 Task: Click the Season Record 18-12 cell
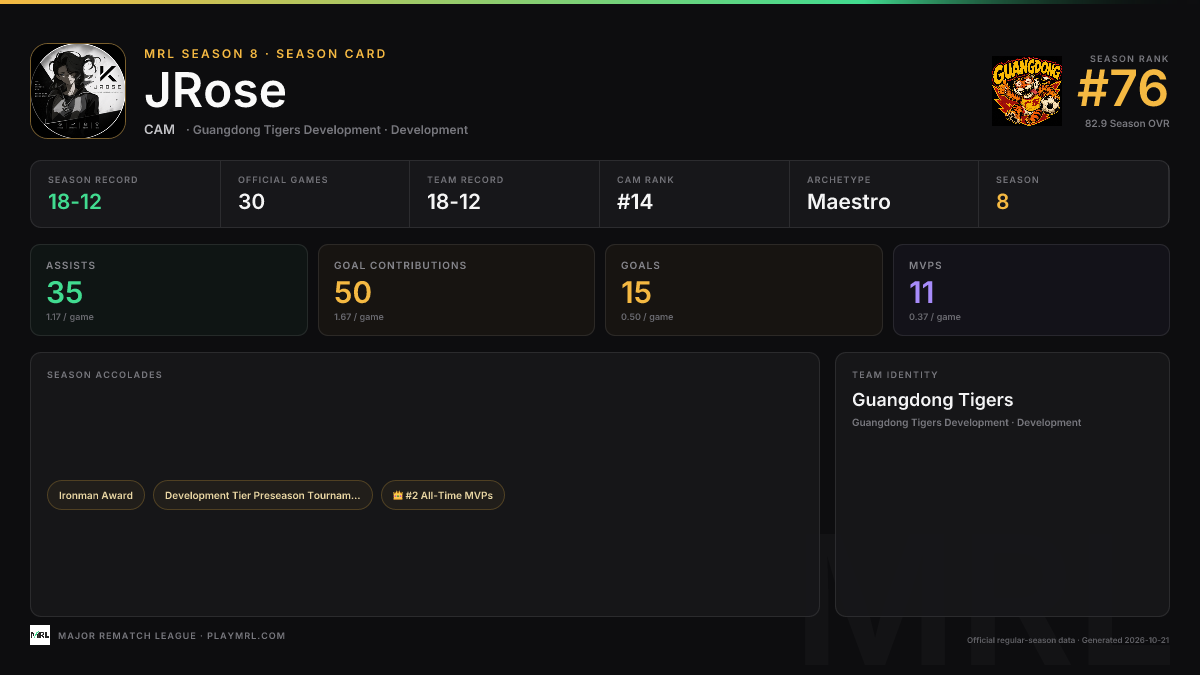[126, 194]
